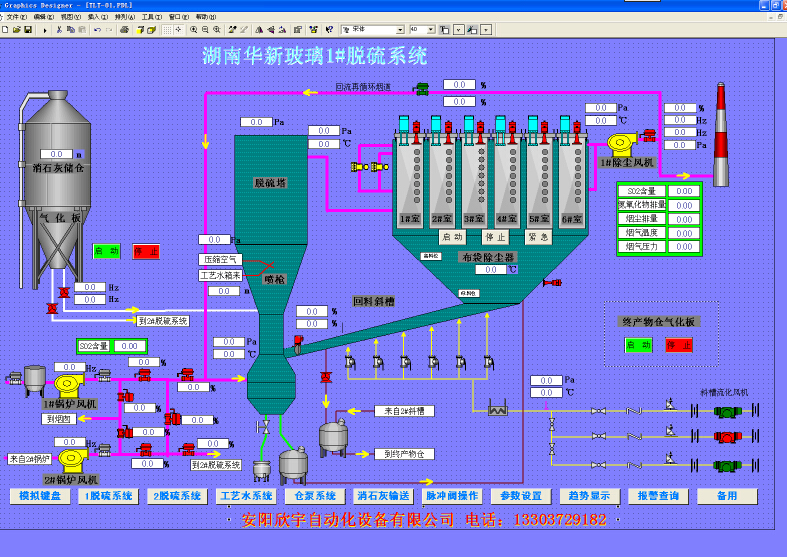Click the 仓泵系统 navigation button

click(x=315, y=496)
